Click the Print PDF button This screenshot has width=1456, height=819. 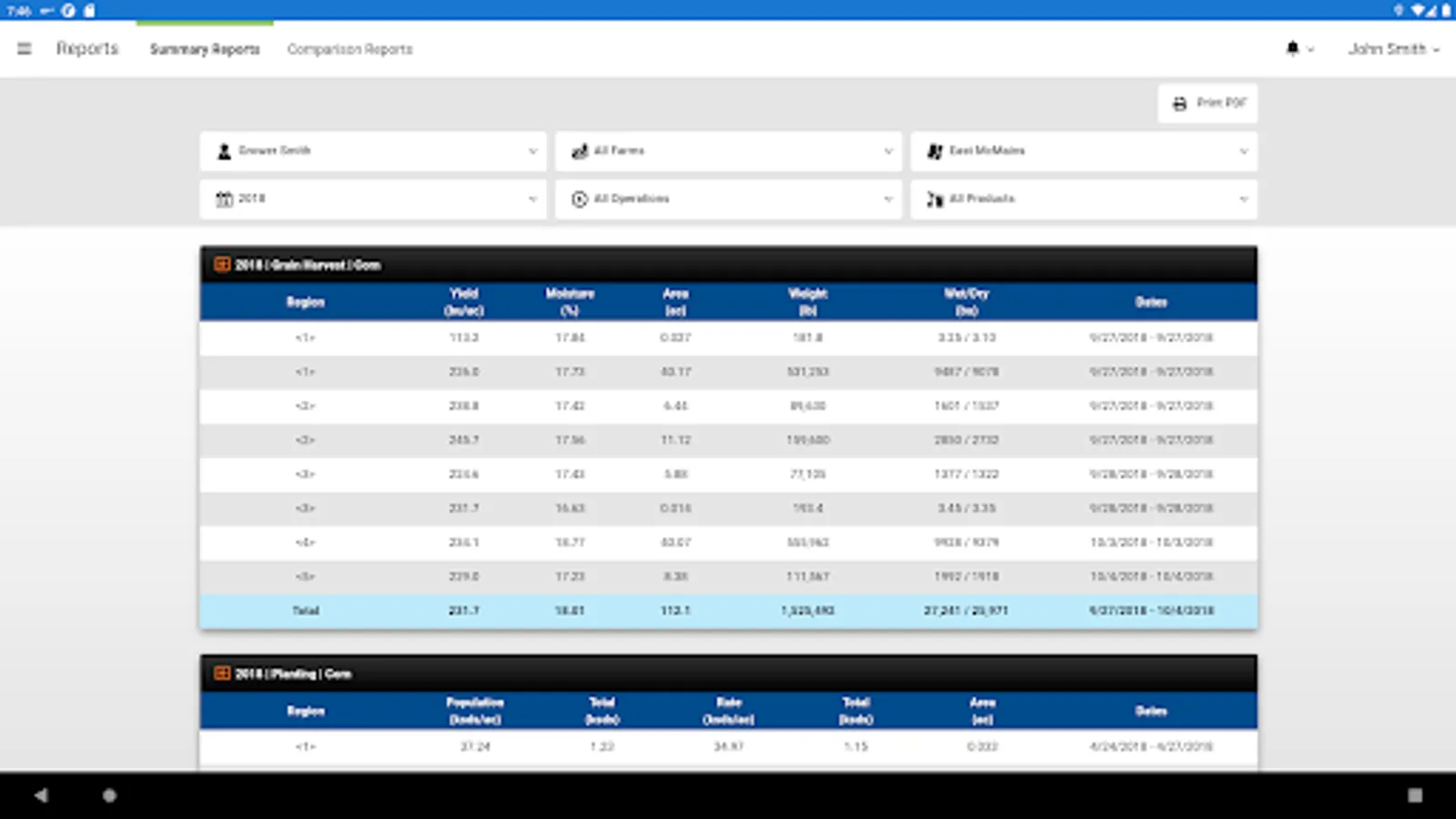coord(1208,103)
